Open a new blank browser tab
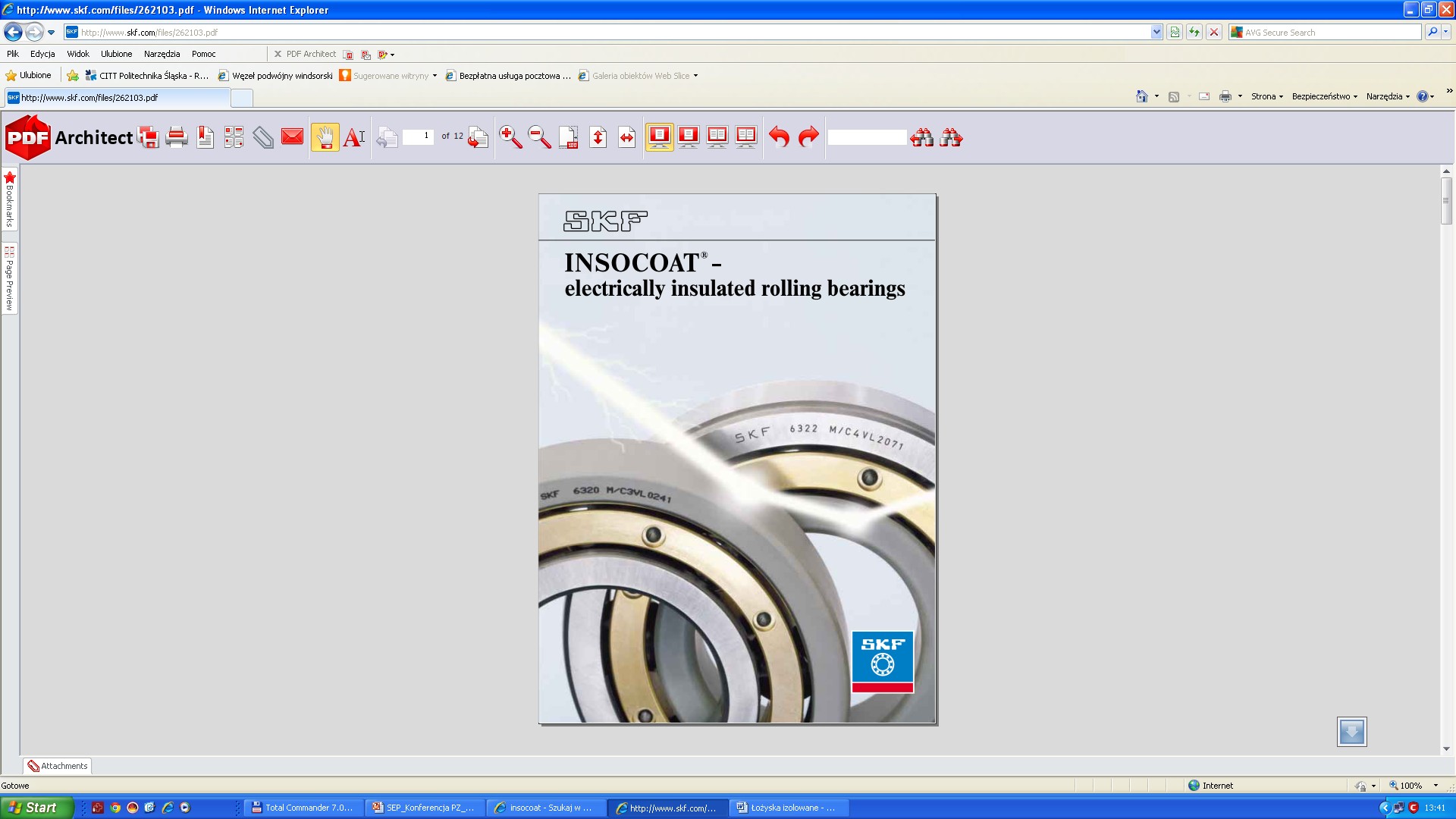This screenshot has width=1456, height=819. coord(242,98)
